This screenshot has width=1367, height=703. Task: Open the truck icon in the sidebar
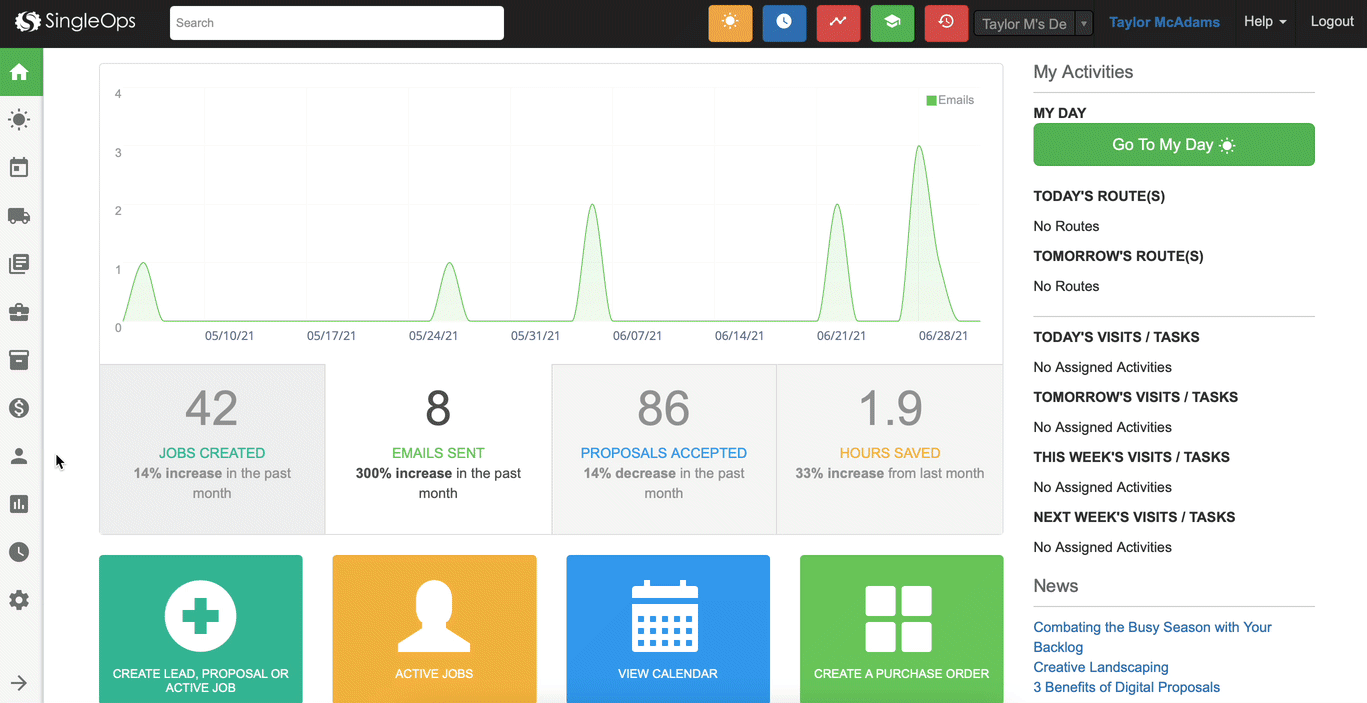click(x=19, y=216)
